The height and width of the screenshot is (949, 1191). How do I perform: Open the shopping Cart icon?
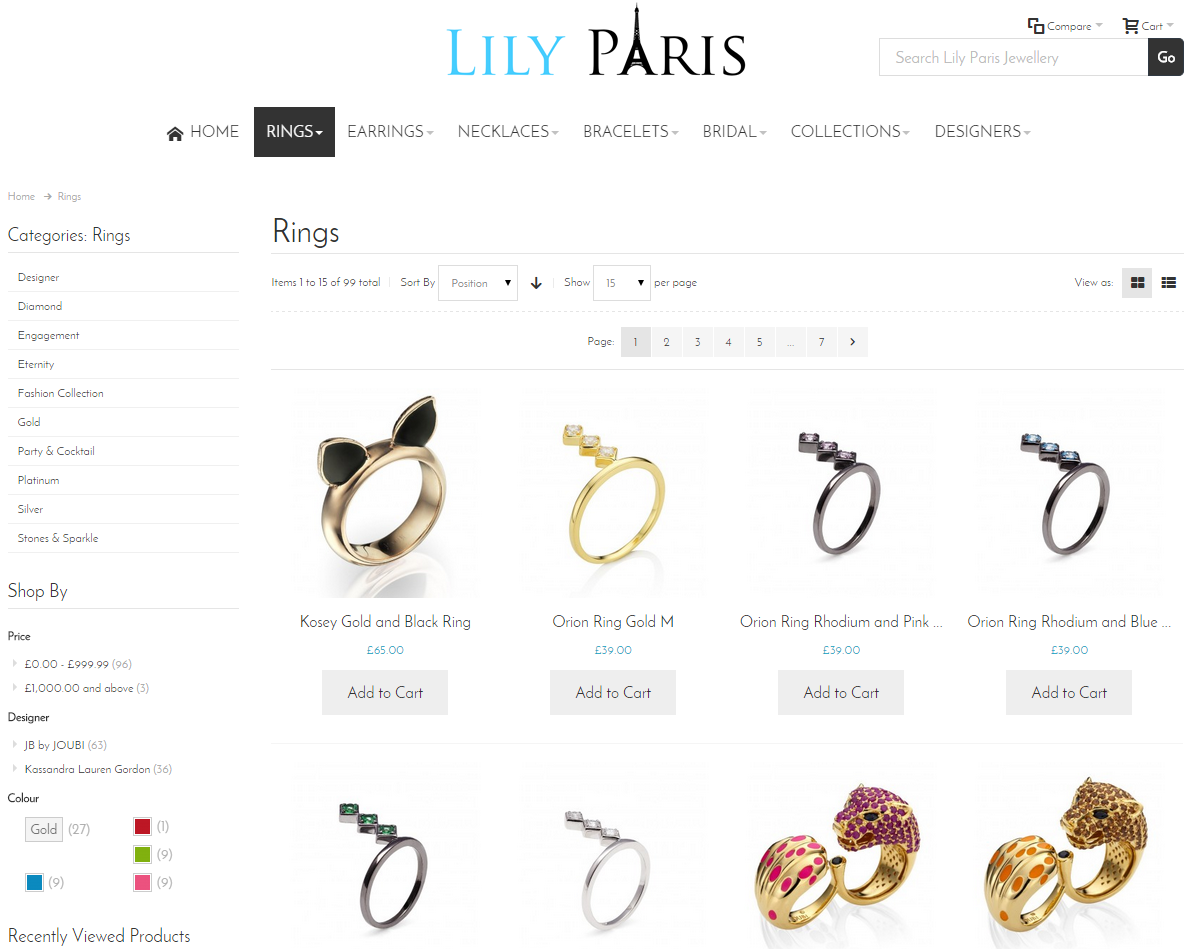tap(1130, 26)
